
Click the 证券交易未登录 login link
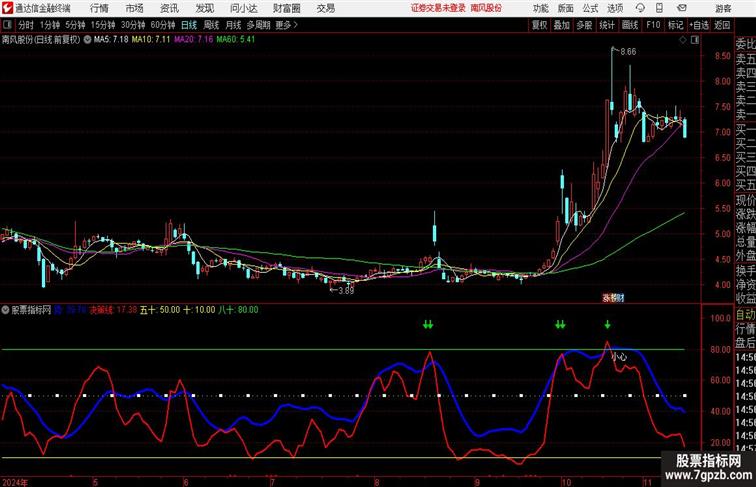click(x=438, y=8)
